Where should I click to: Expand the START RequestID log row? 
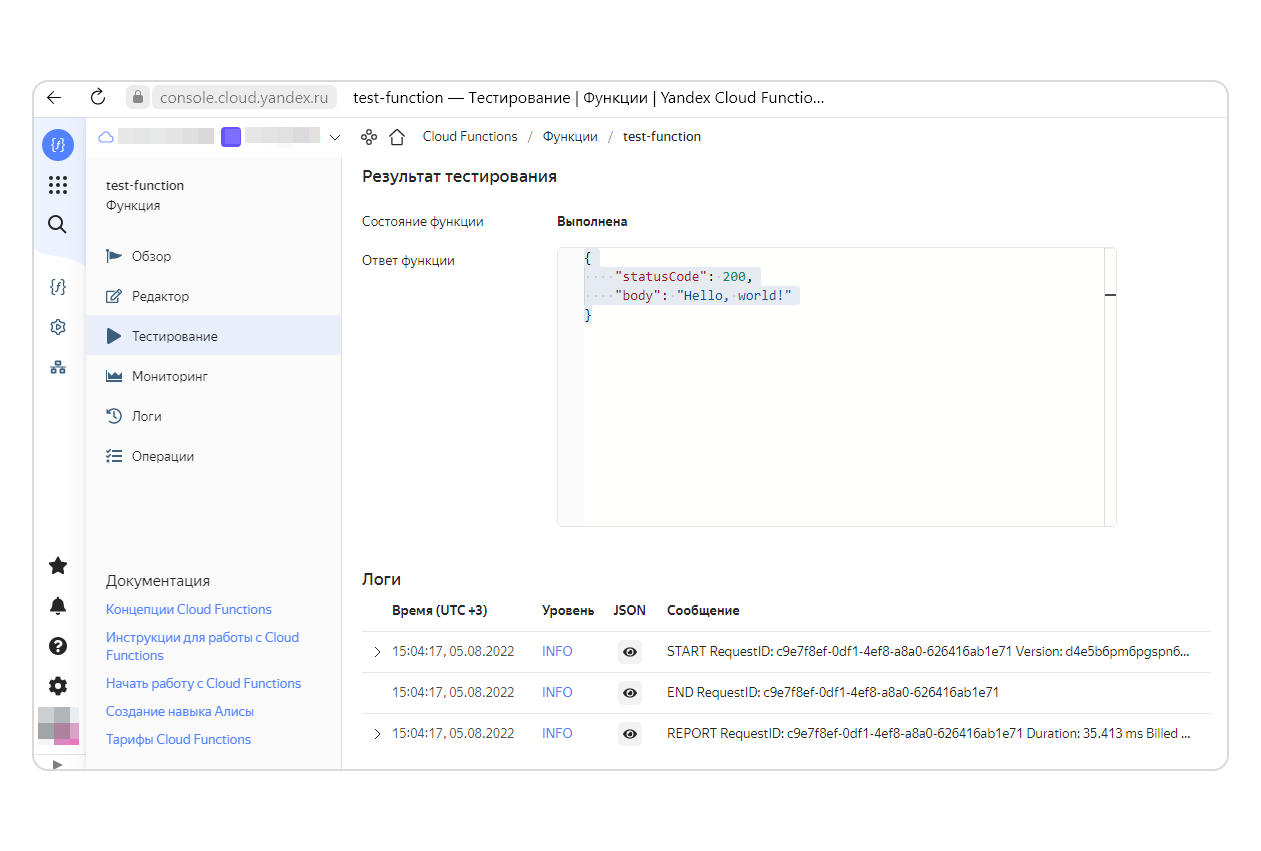377,652
